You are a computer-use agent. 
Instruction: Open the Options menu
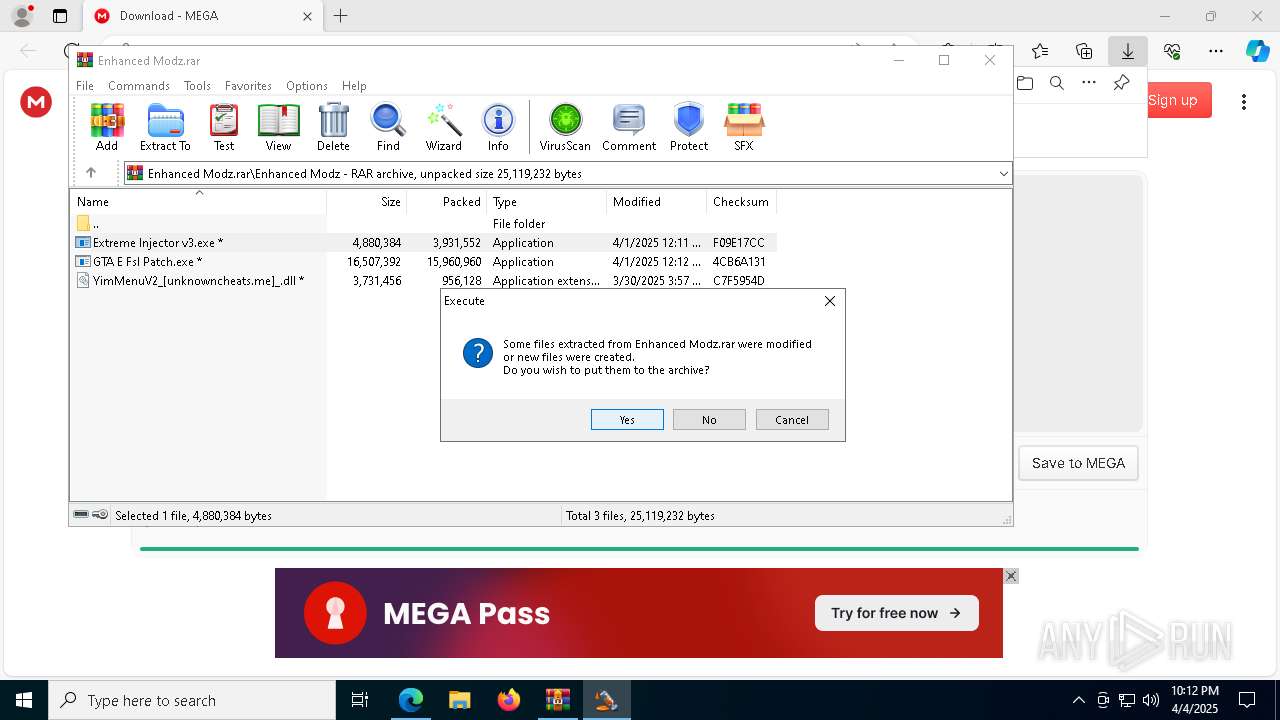click(x=307, y=86)
